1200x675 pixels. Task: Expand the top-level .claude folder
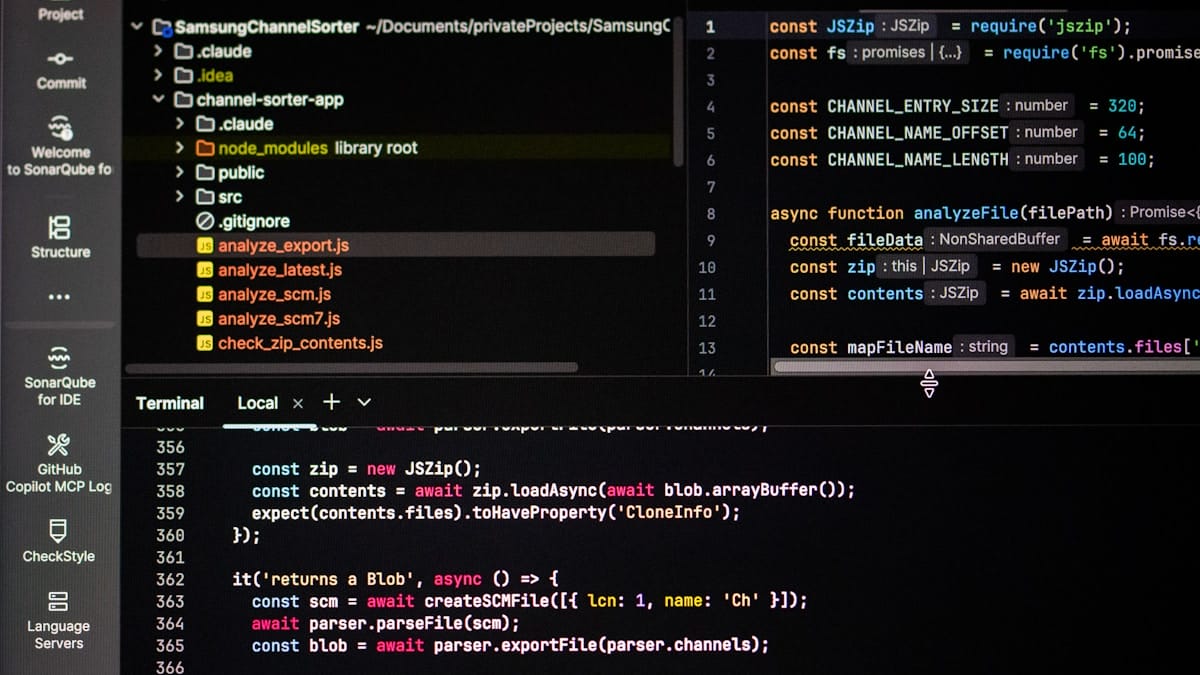click(x=158, y=51)
